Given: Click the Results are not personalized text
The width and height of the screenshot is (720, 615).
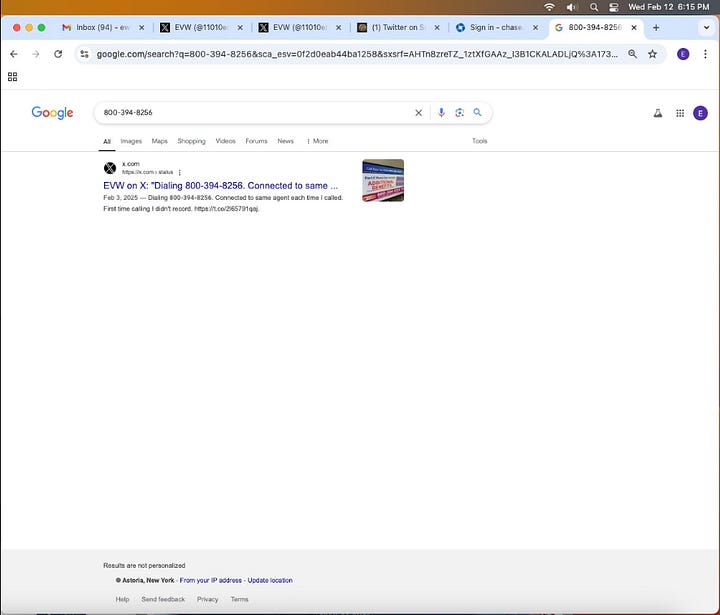Looking at the screenshot, I should 144,566.
